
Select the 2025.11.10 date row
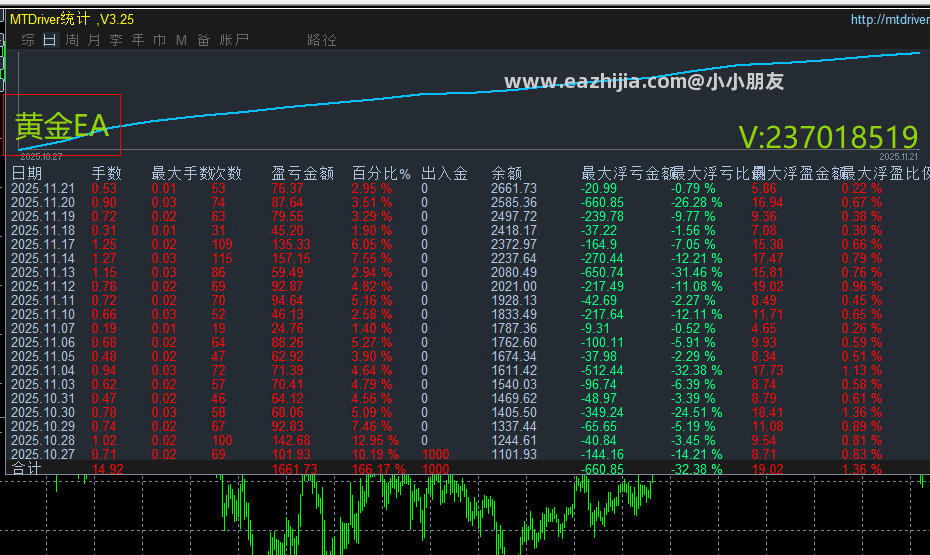tap(43, 314)
